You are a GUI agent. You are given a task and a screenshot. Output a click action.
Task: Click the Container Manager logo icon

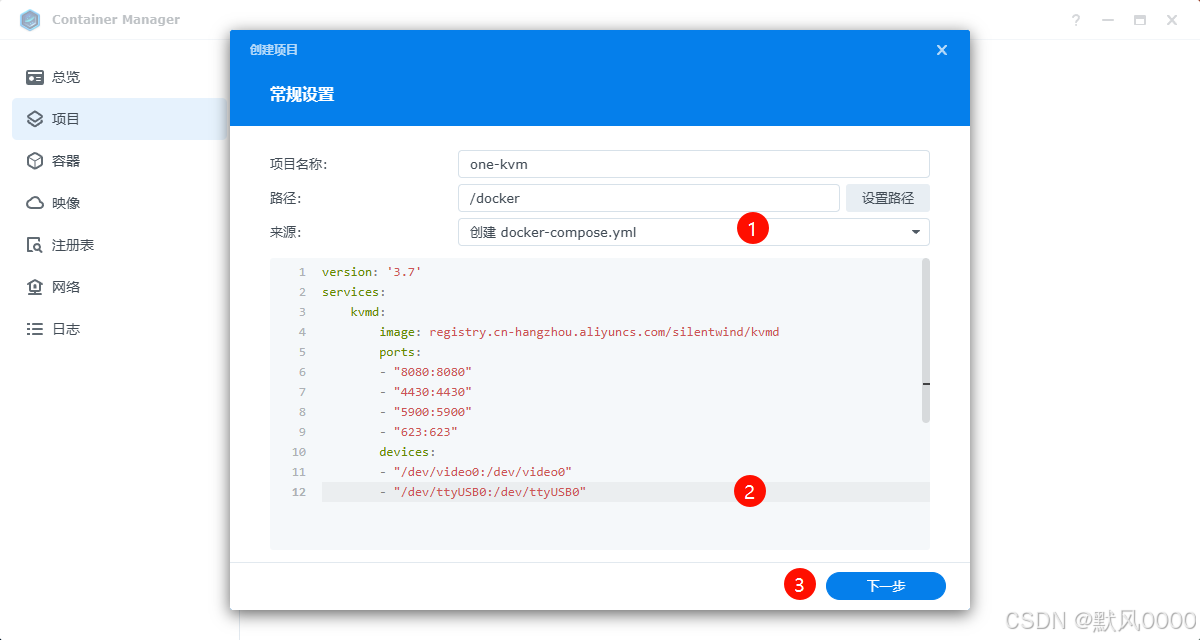pyautogui.click(x=30, y=19)
